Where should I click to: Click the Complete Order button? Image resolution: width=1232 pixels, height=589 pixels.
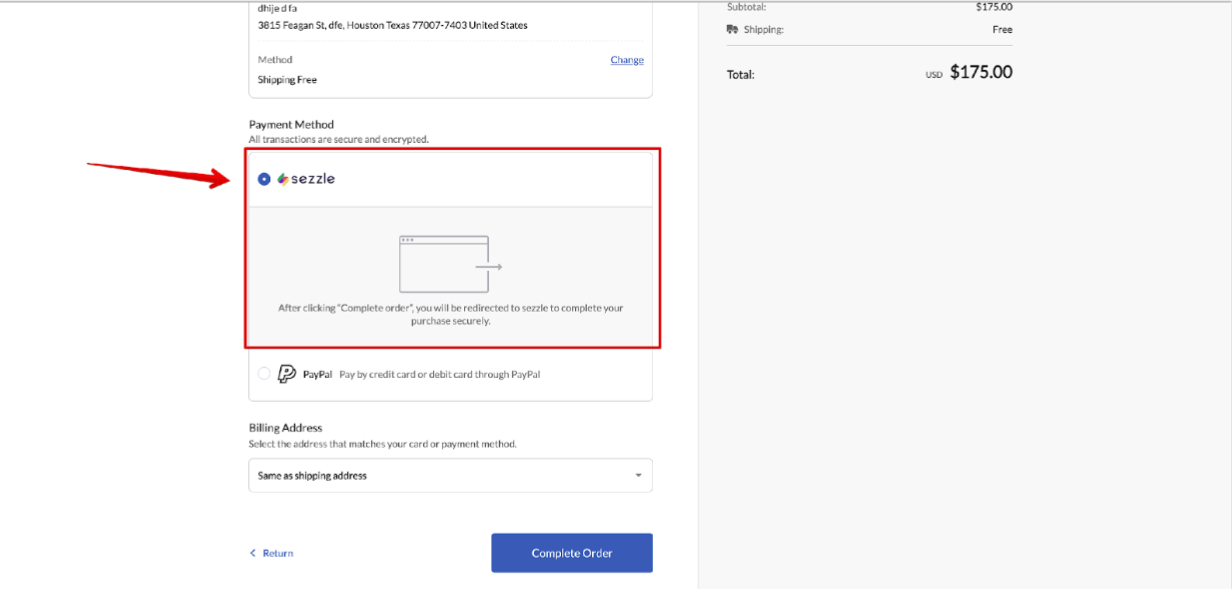tap(571, 552)
